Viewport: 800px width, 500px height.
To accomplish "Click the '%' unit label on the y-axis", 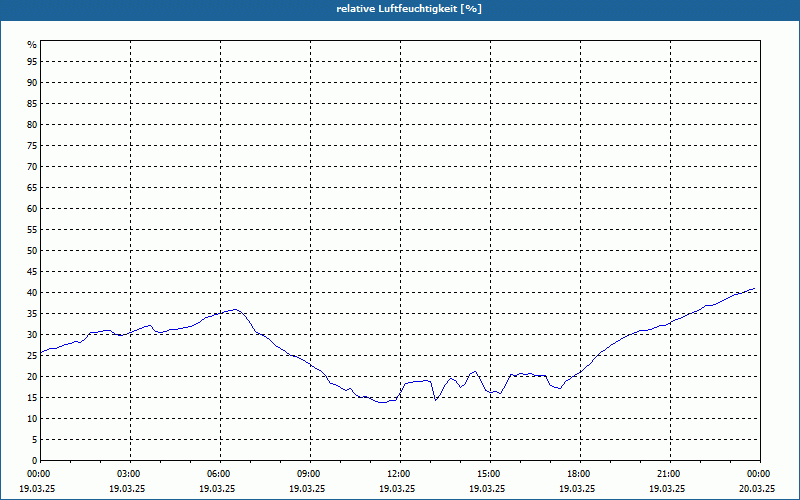I will (32, 45).
